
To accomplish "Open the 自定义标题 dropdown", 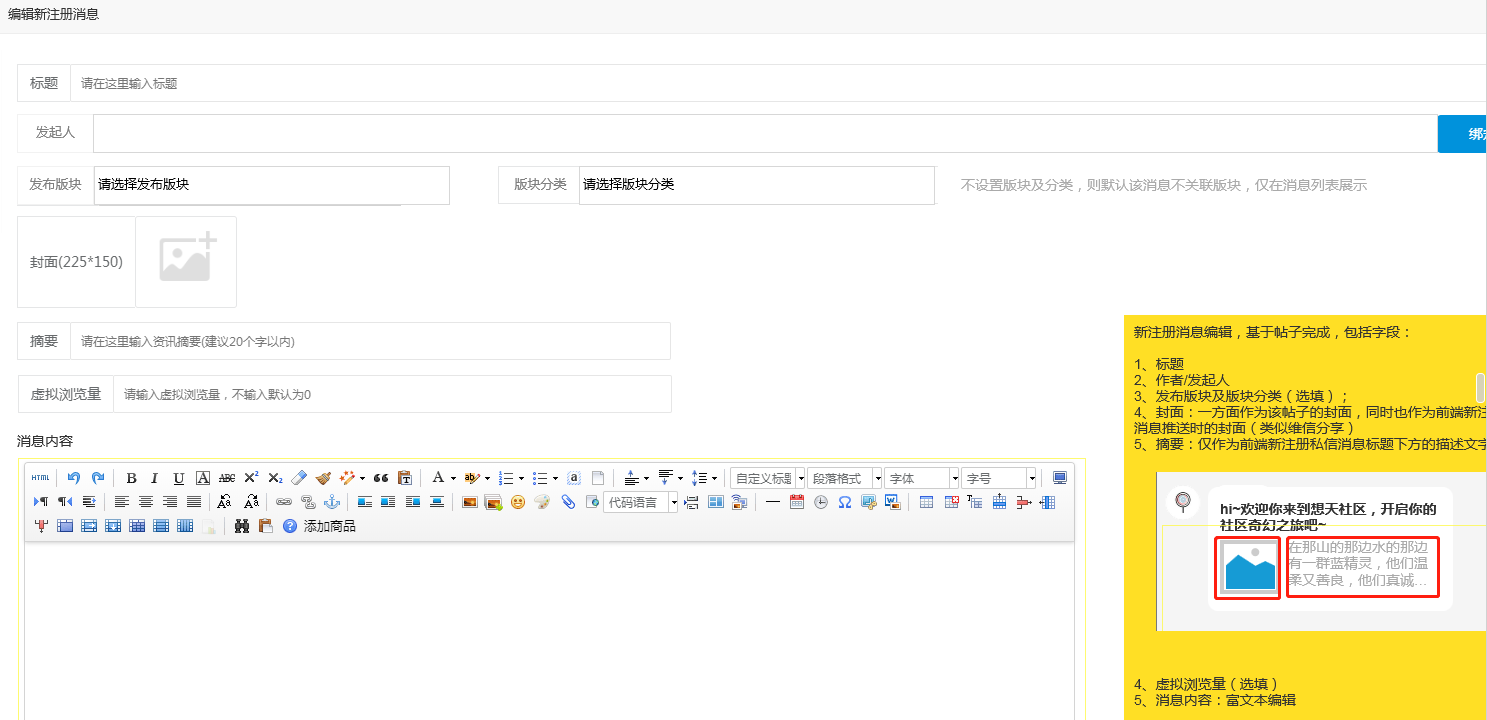I will [767, 478].
